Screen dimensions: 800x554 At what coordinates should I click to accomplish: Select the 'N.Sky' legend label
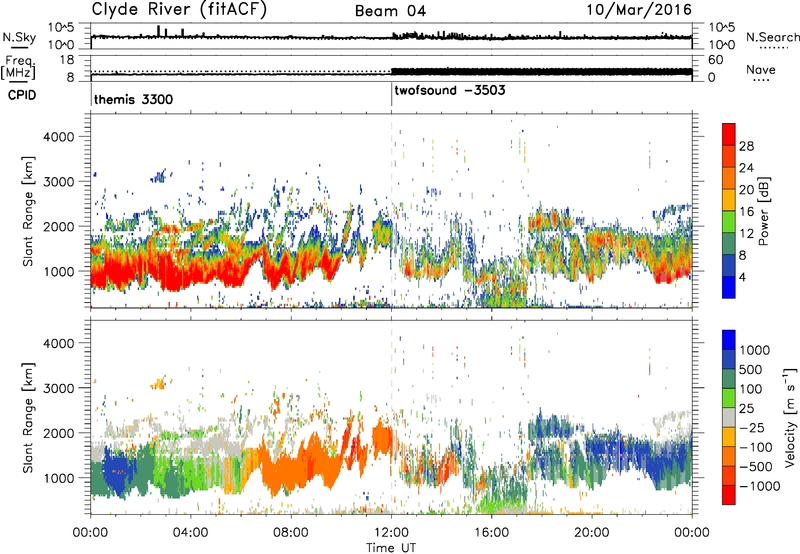pos(19,37)
